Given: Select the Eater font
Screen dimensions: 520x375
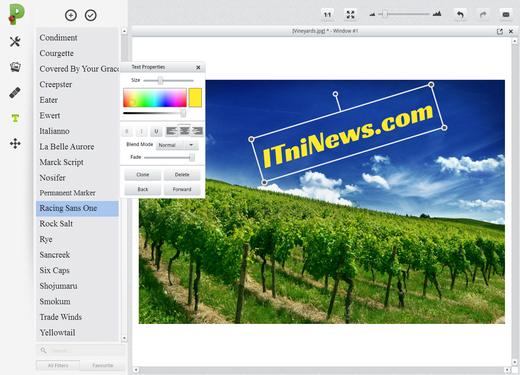Looking at the screenshot, I should (77, 100).
